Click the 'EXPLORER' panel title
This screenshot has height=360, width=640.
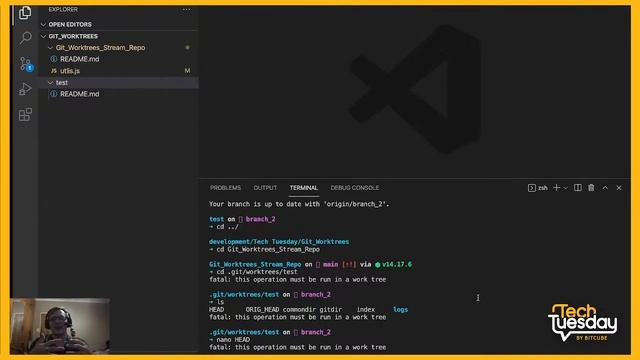point(63,9)
